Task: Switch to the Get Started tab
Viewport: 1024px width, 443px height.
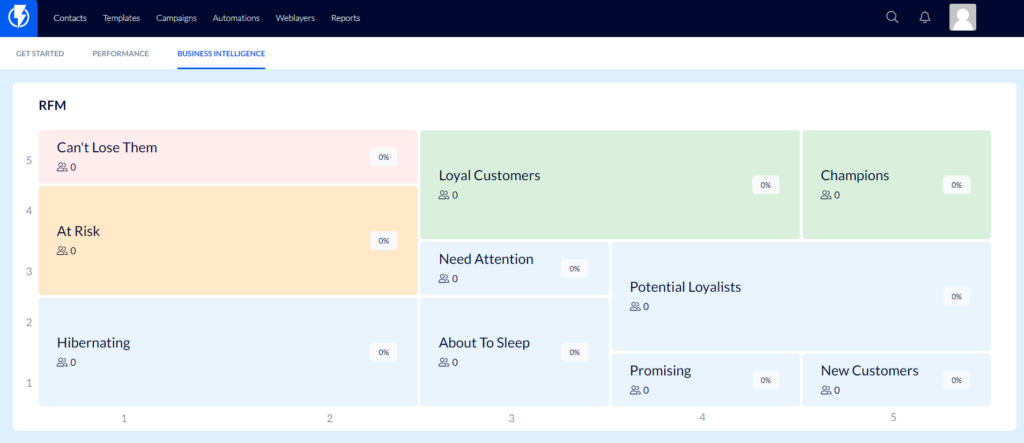Action: pos(40,54)
